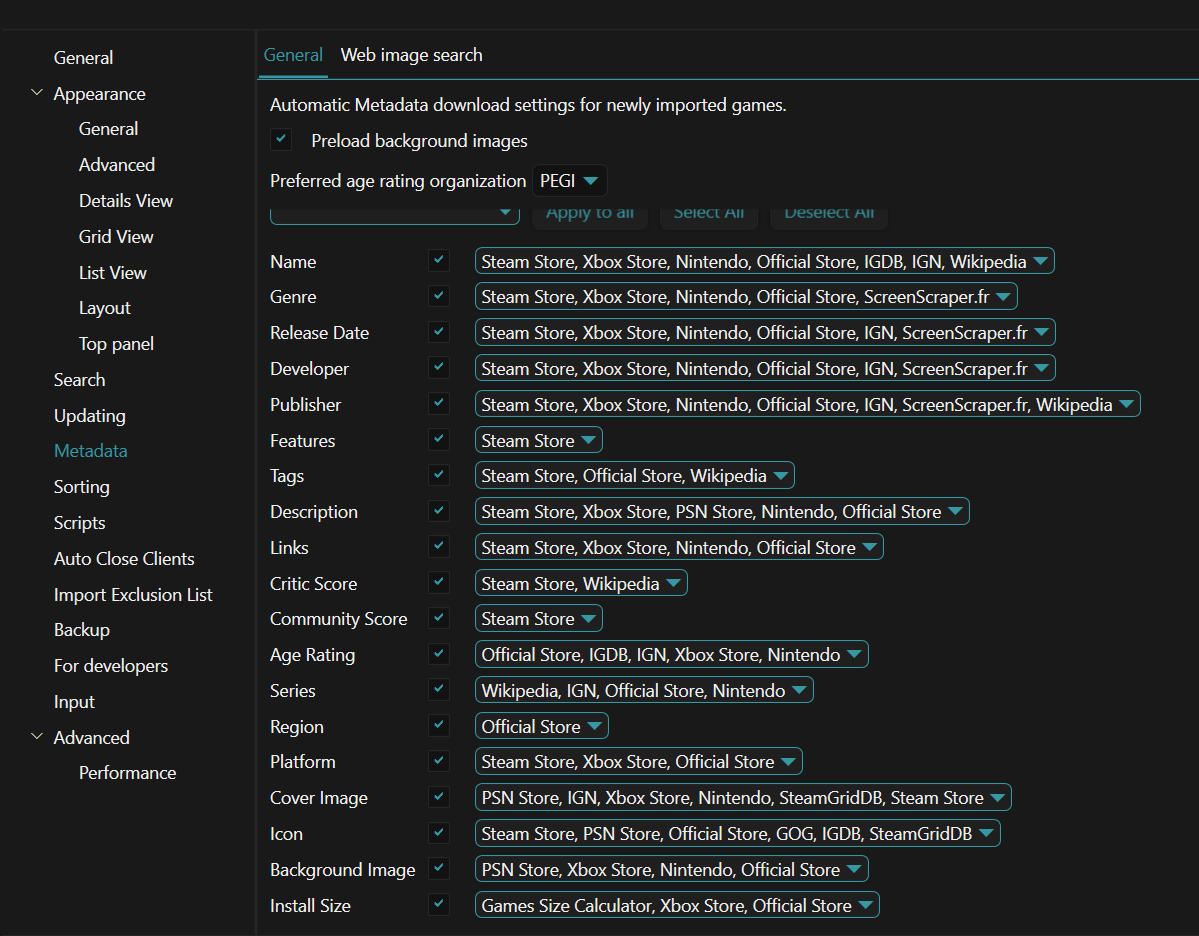
Task: Open the PEGI age rating dropdown
Action: pos(570,181)
